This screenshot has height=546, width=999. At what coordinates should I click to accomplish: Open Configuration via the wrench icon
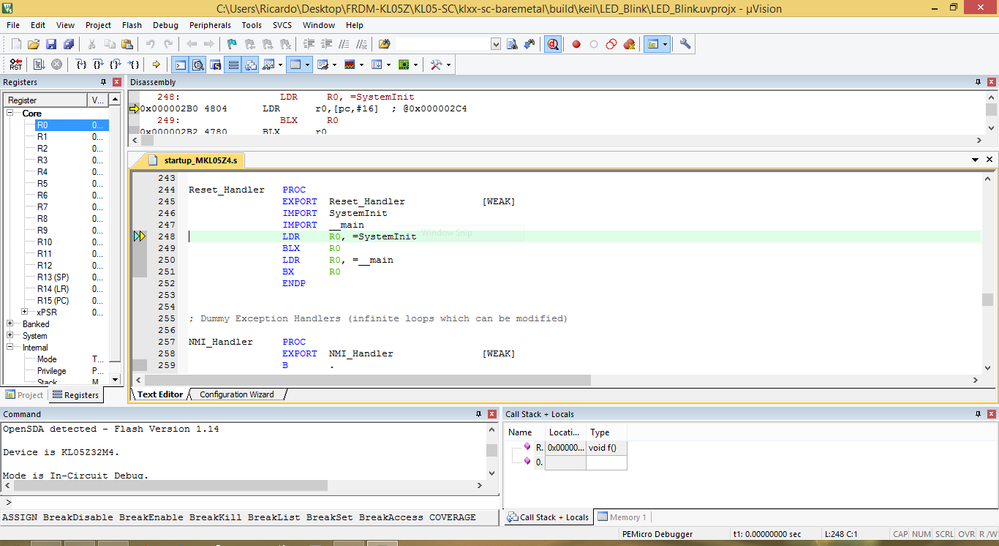(x=685, y=45)
